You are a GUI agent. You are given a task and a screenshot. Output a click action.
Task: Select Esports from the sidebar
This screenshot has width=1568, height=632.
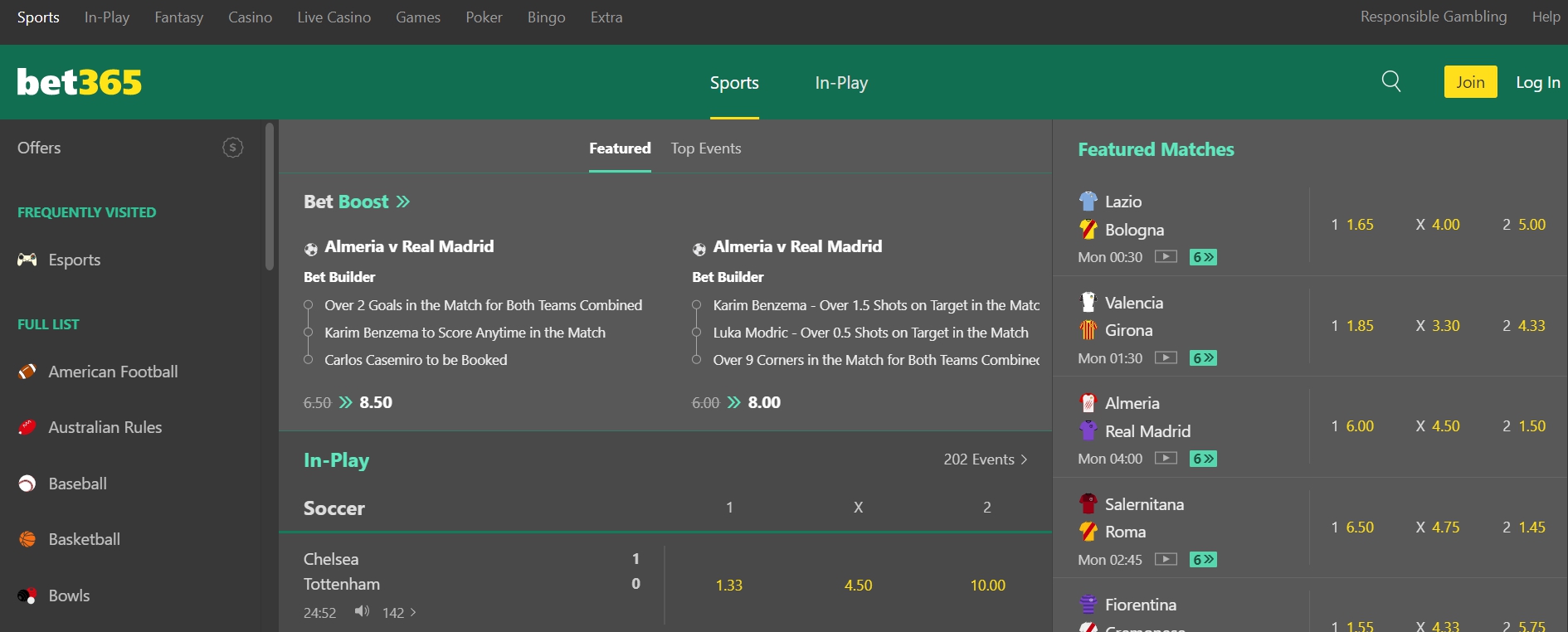click(74, 259)
